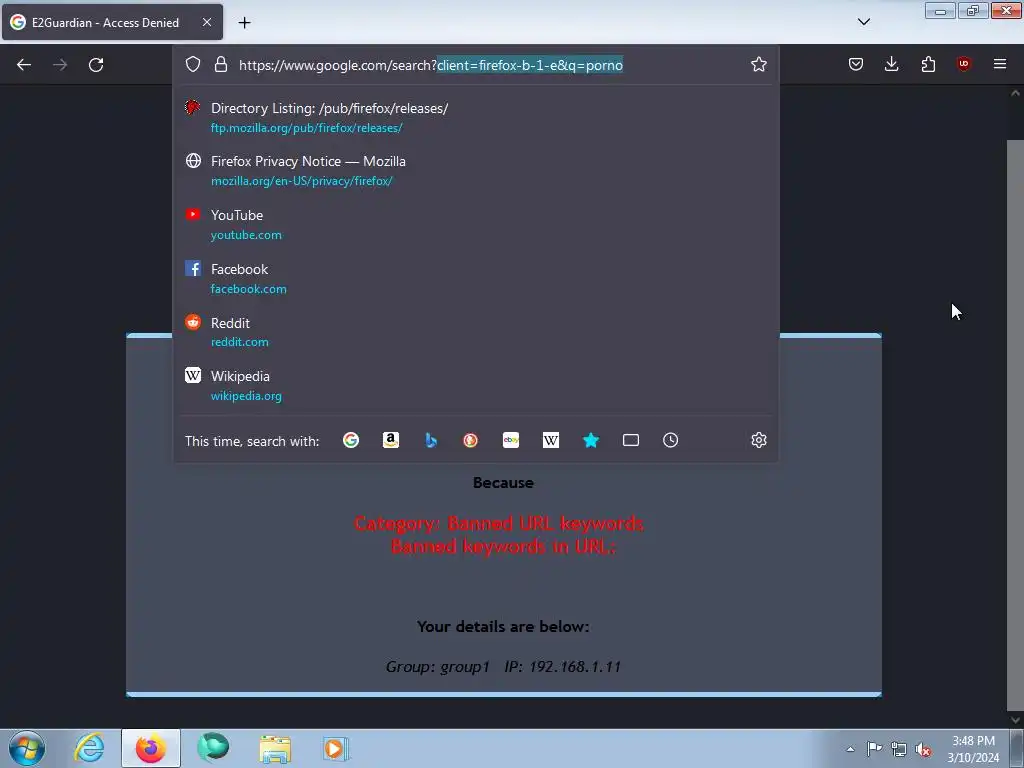This screenshot has height=768, width=1024.
Task: Reload the current page
Action: [96, 65]
